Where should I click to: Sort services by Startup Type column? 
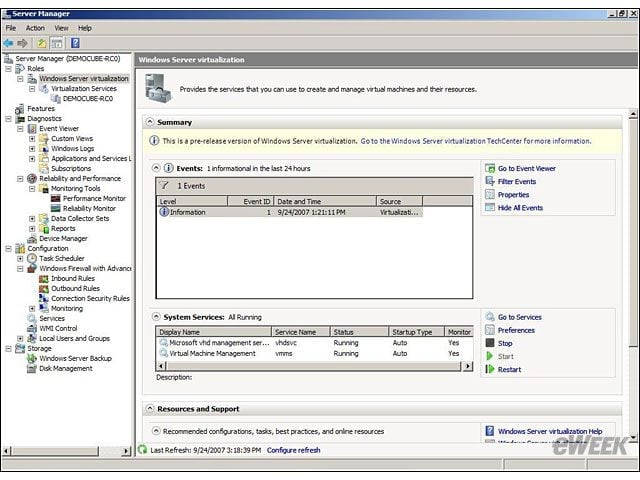(x=416, y=332)
